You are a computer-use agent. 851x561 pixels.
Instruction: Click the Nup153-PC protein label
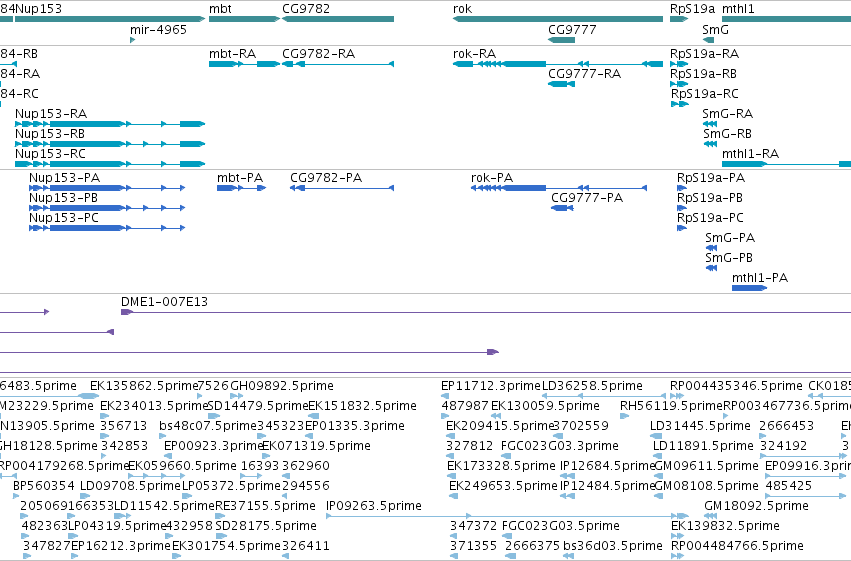(x=64, y=218)
